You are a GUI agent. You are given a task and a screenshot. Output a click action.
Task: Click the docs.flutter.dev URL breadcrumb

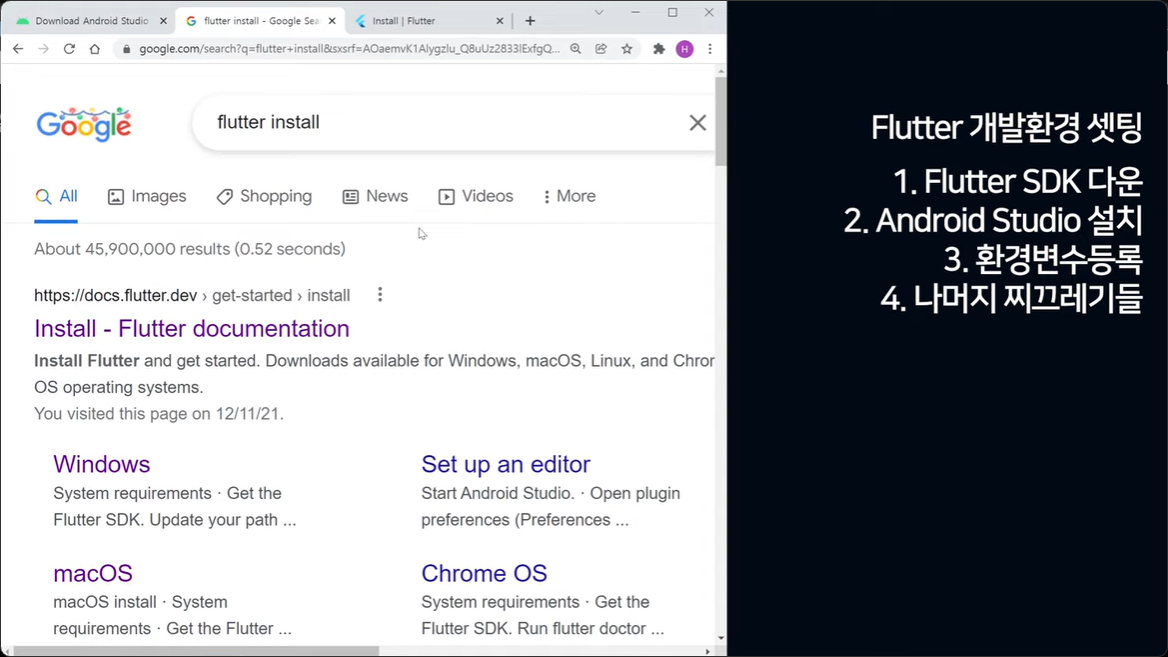coord(192,296)
